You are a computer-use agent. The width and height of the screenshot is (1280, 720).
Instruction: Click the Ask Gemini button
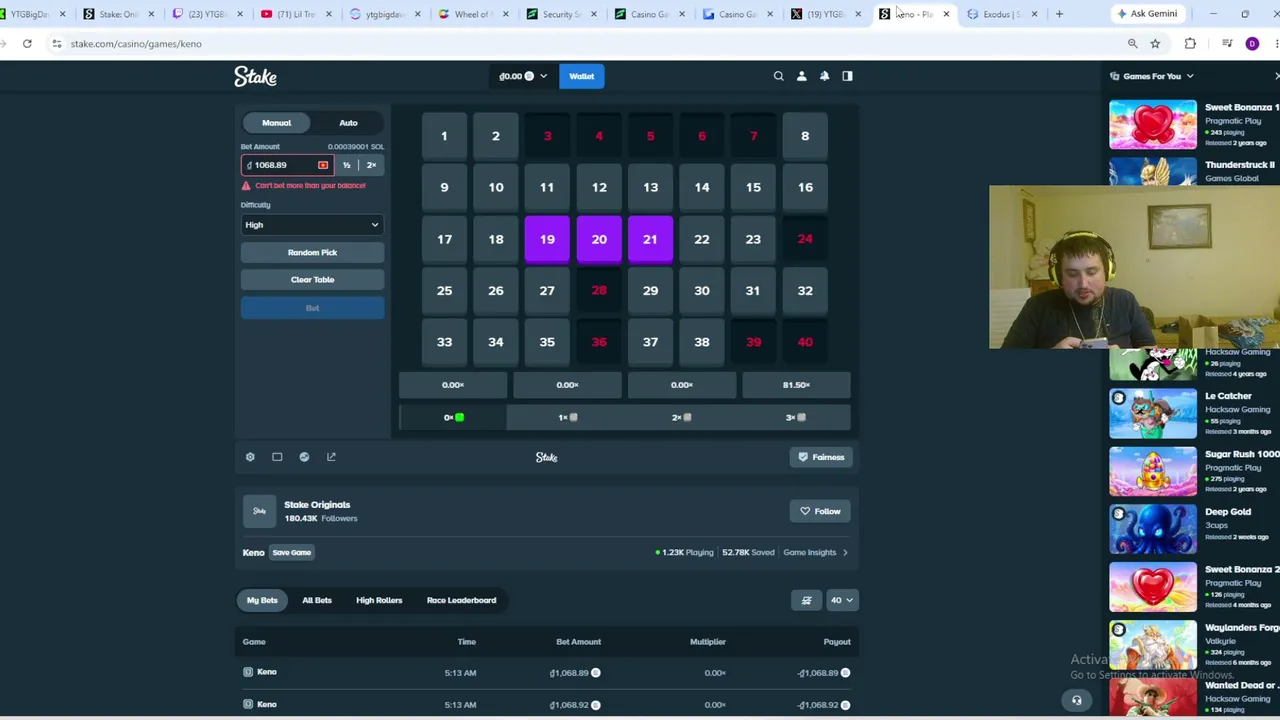pos(1147,14)
